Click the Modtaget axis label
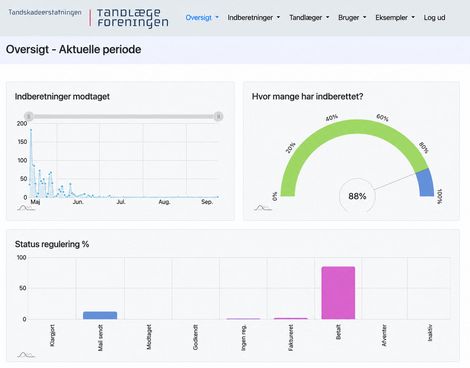Screen dimensions: 470x368 point(149,337)
